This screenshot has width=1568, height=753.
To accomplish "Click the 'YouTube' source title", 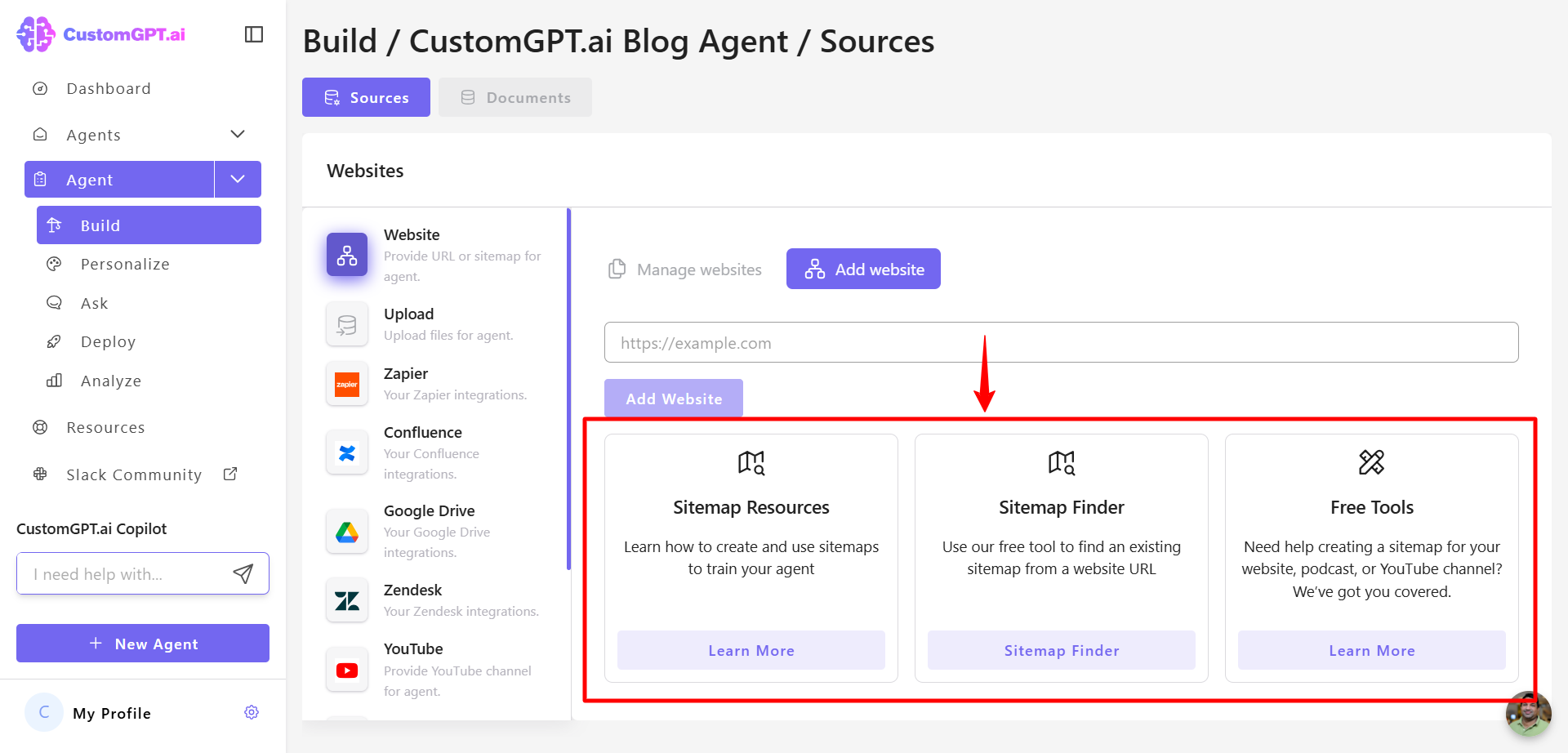I will (413, 648).
